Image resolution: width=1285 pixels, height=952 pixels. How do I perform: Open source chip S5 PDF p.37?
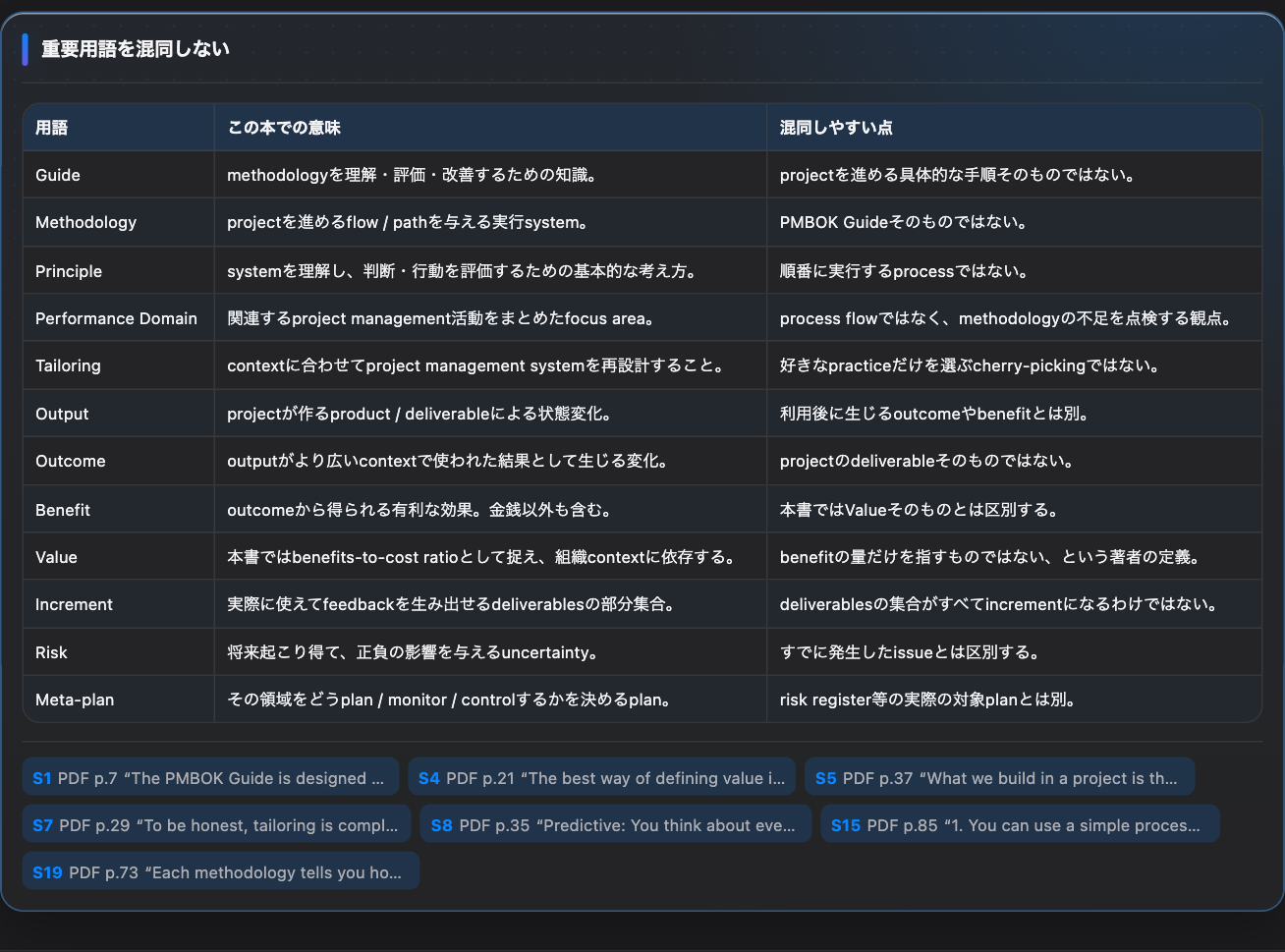pos(999,777)
